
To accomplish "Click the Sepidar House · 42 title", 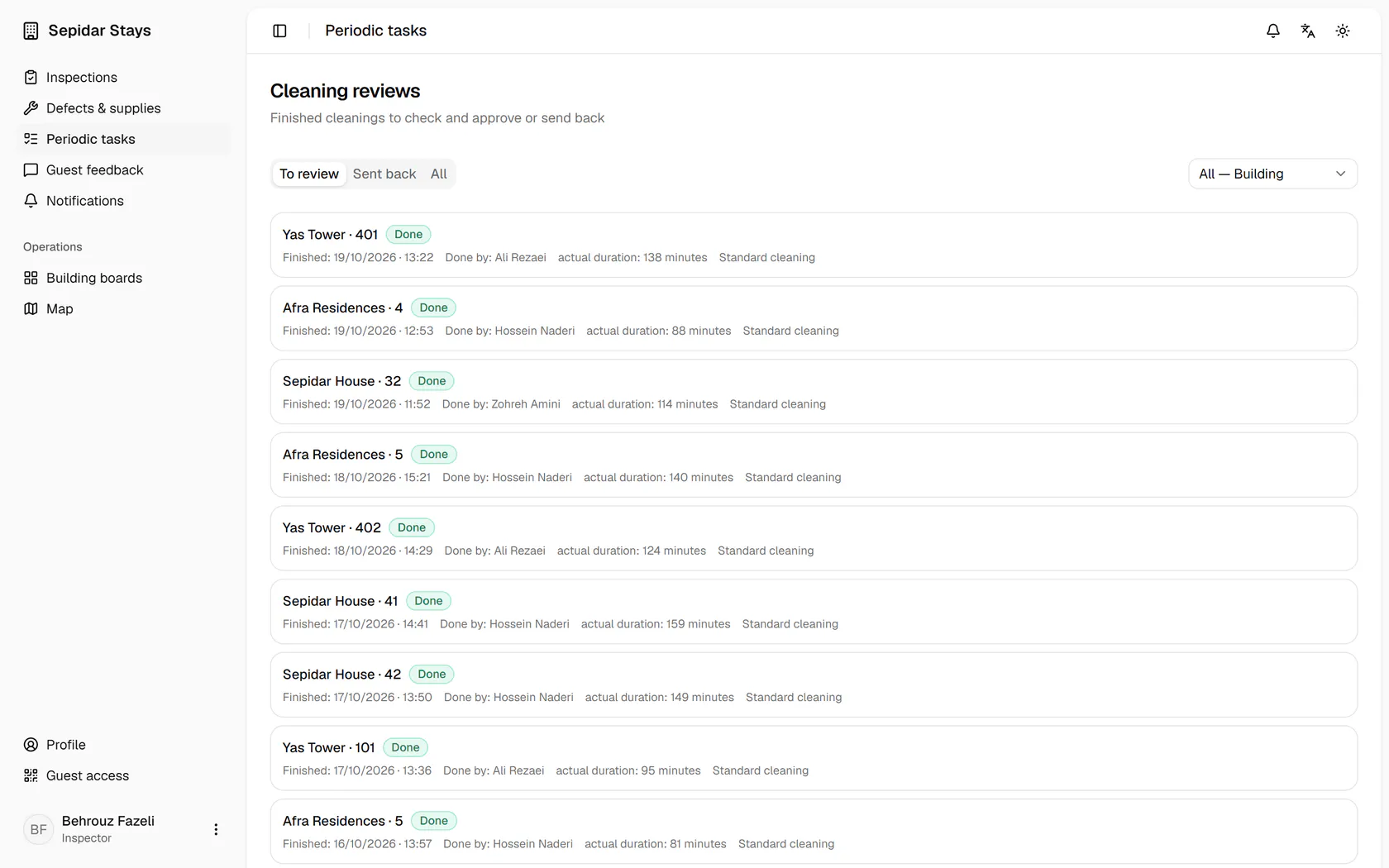I will [341, 675].
